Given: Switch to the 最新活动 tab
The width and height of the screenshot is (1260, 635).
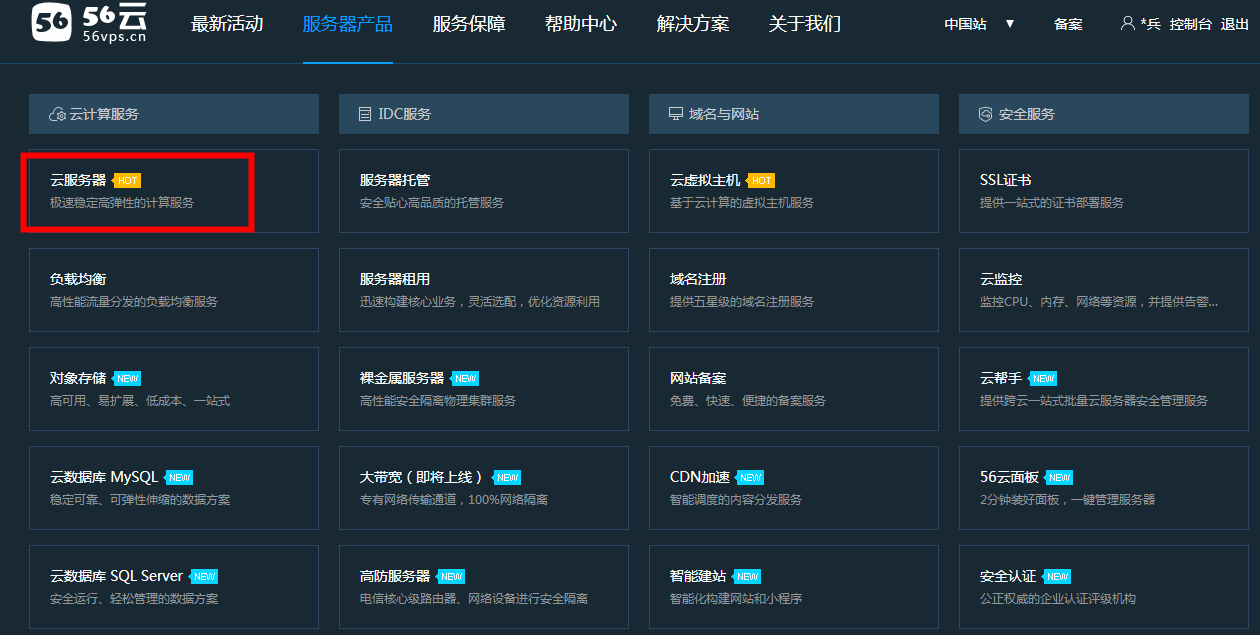Looking at the screenshot, I should click(x=227, y=23).
